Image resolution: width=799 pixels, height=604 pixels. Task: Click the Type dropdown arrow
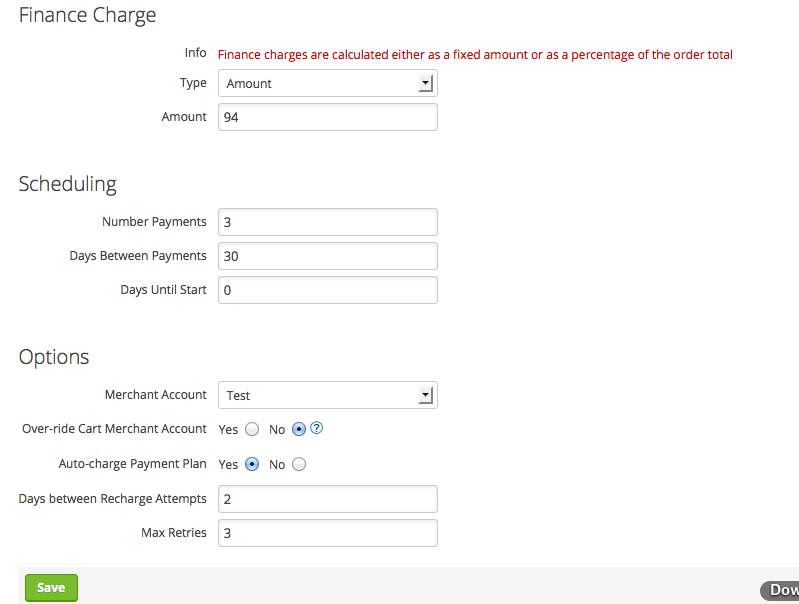click(x=425, y=83)
